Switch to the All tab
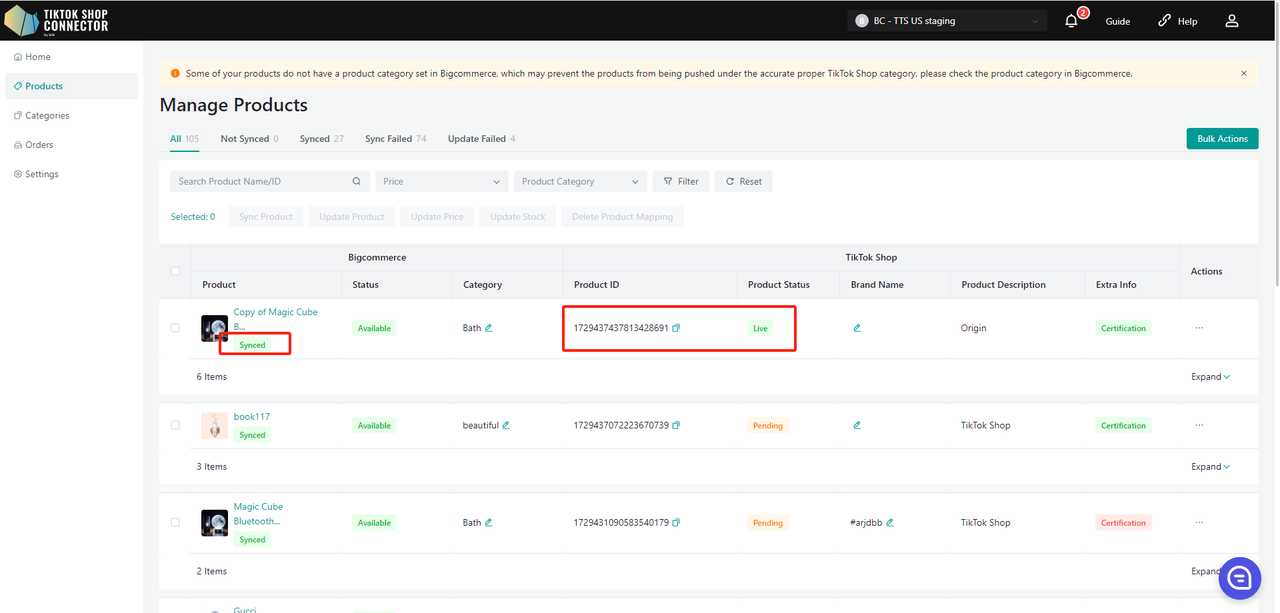This screenshot has height=613, width=1280. tap(184, 139)
